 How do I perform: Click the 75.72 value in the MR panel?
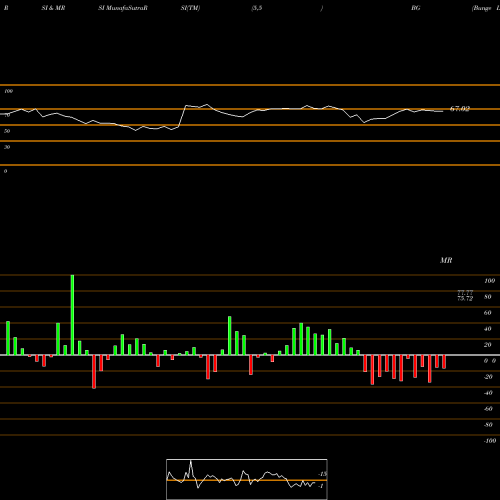tap(465, 298)
